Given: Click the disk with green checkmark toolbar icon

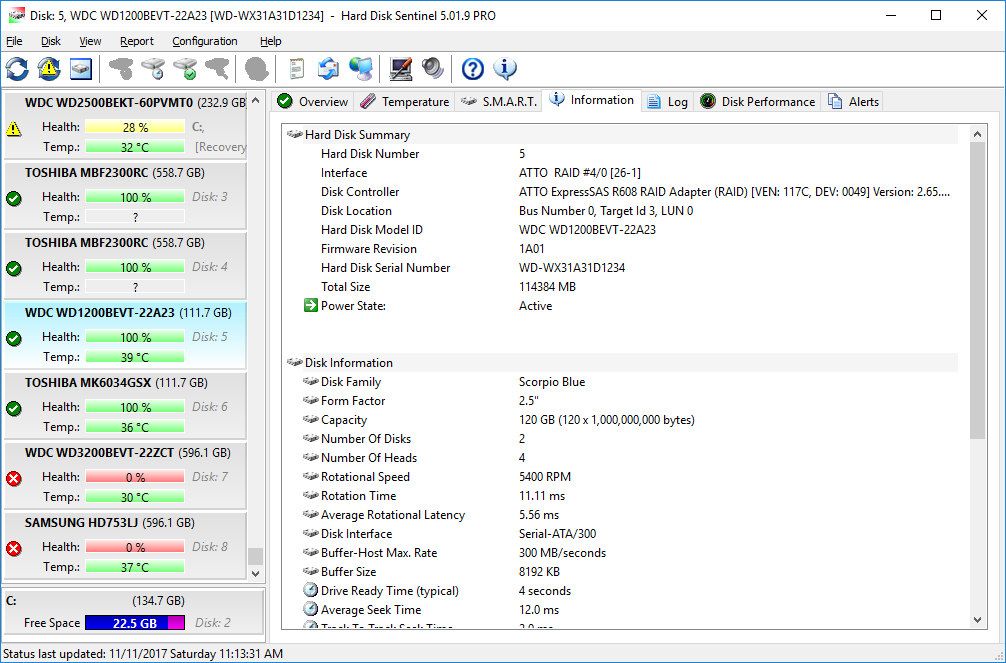Looking at the screenshot, I should click(x=186, y=69).
